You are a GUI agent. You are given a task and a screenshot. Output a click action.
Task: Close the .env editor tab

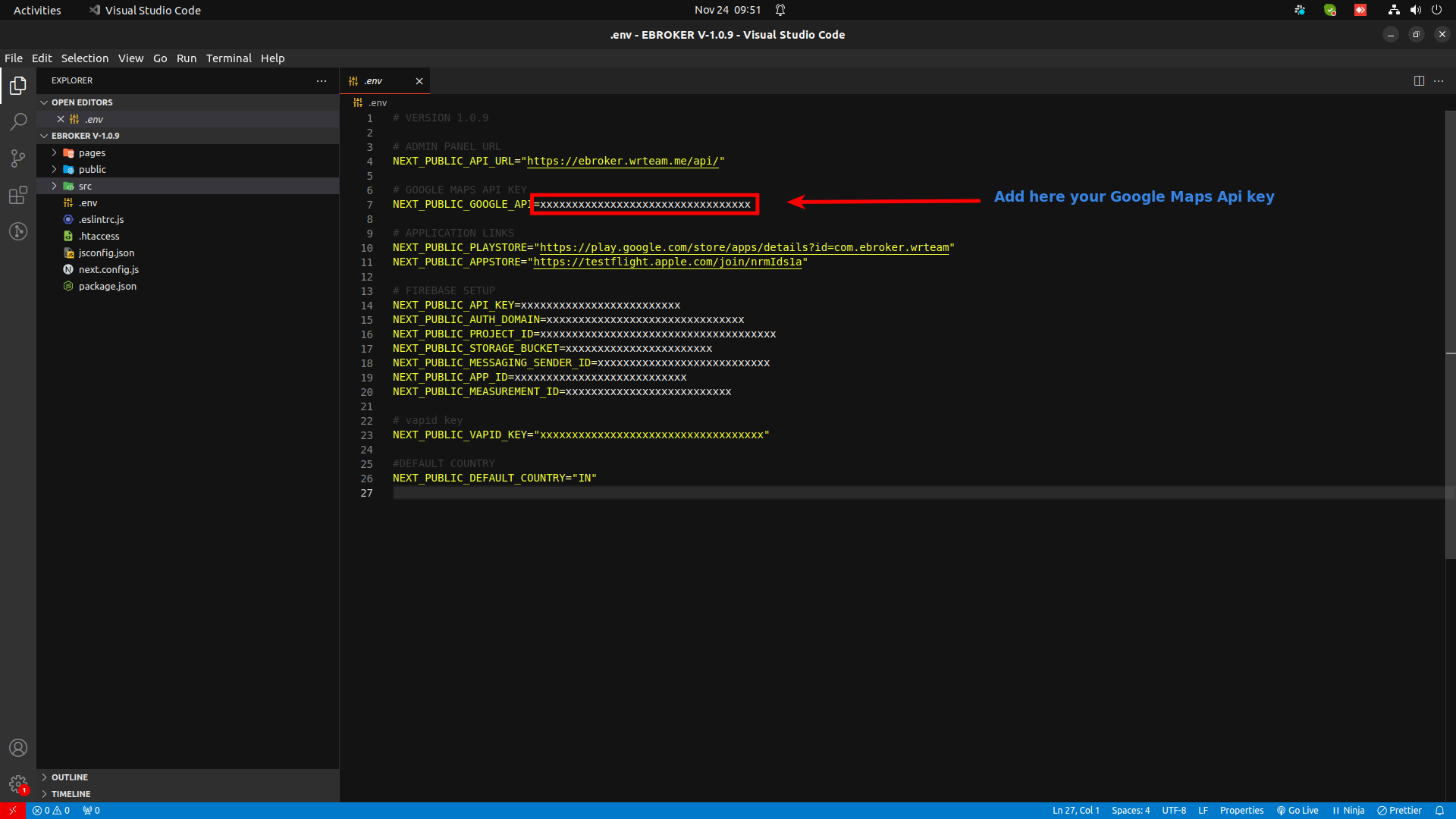point(419,81)
